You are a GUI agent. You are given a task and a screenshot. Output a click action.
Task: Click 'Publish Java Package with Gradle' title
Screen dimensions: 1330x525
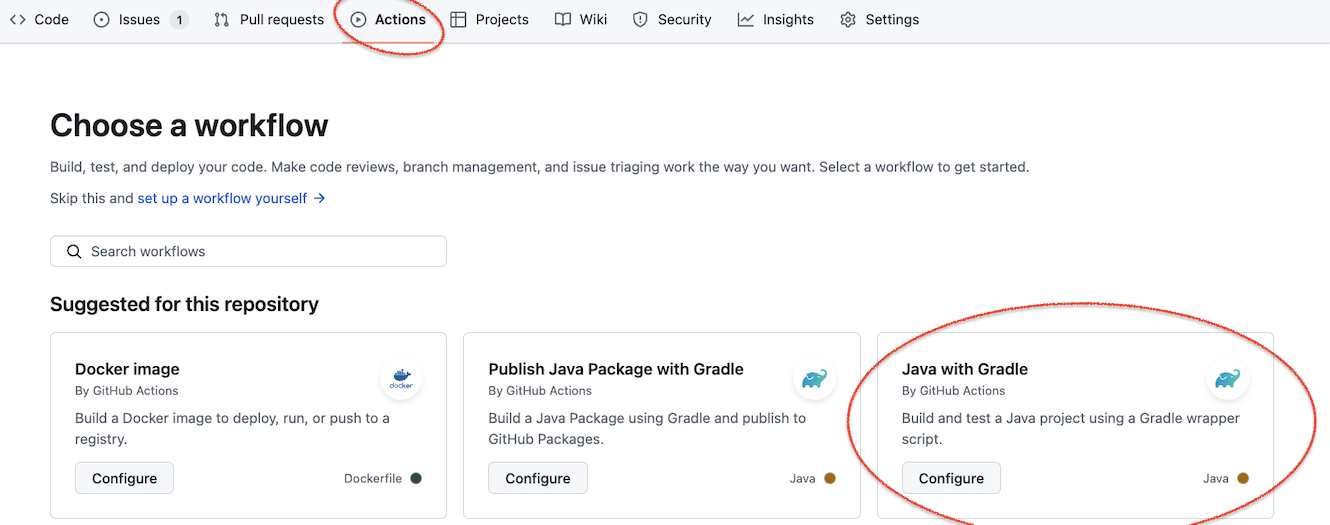[616, 369]
